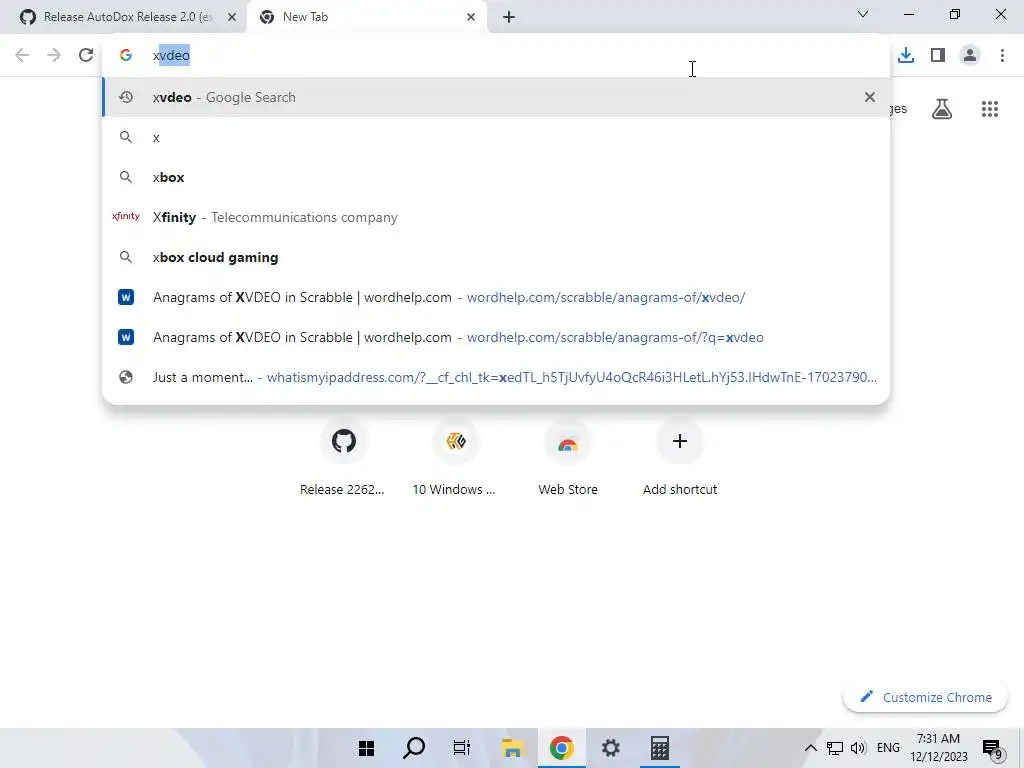Show hidden system tray icons
The height and width of the screenshot is (768, 1024).
coord(810,748)
